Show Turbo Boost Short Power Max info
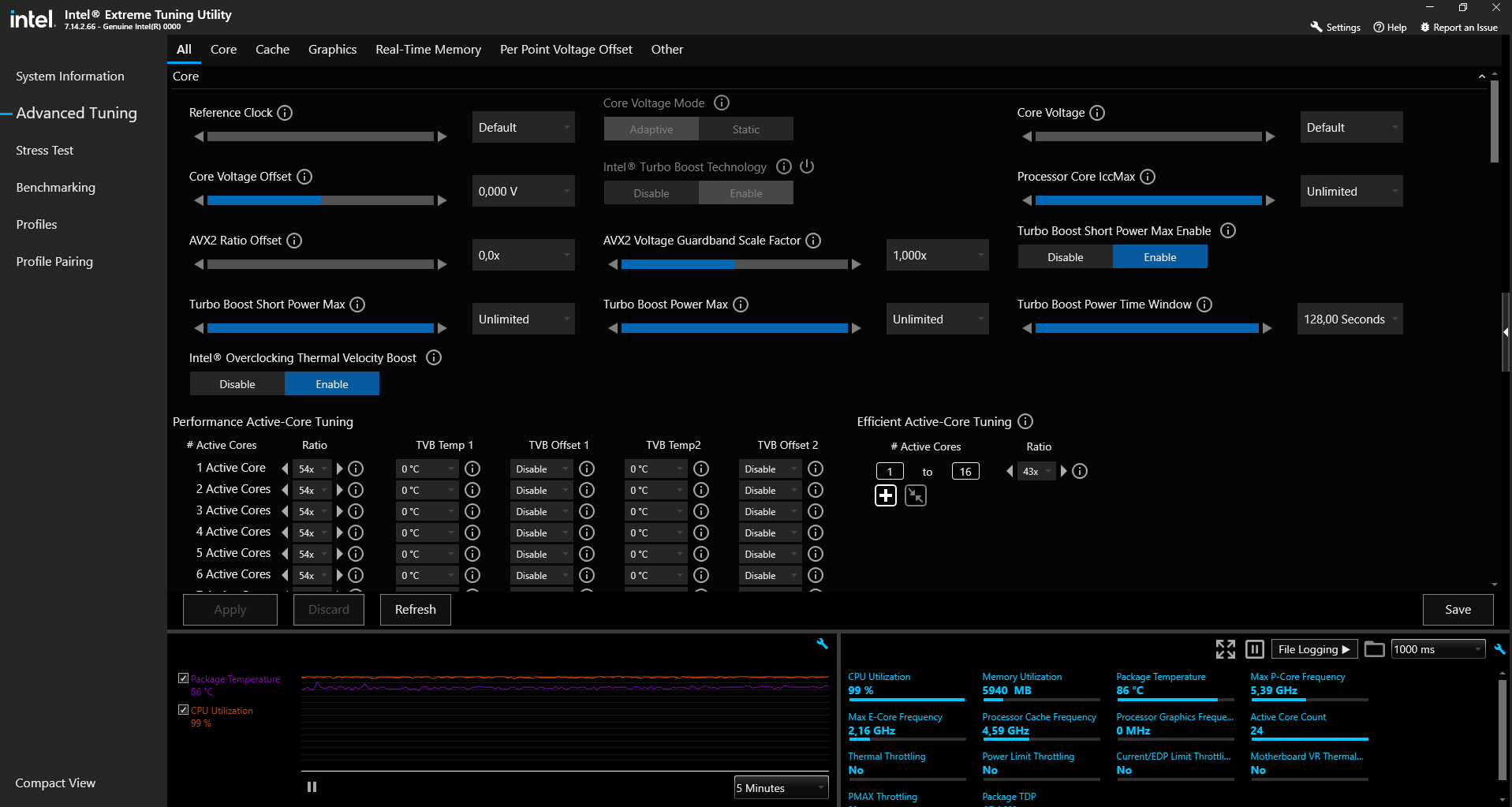 click(x=357, y=304)
